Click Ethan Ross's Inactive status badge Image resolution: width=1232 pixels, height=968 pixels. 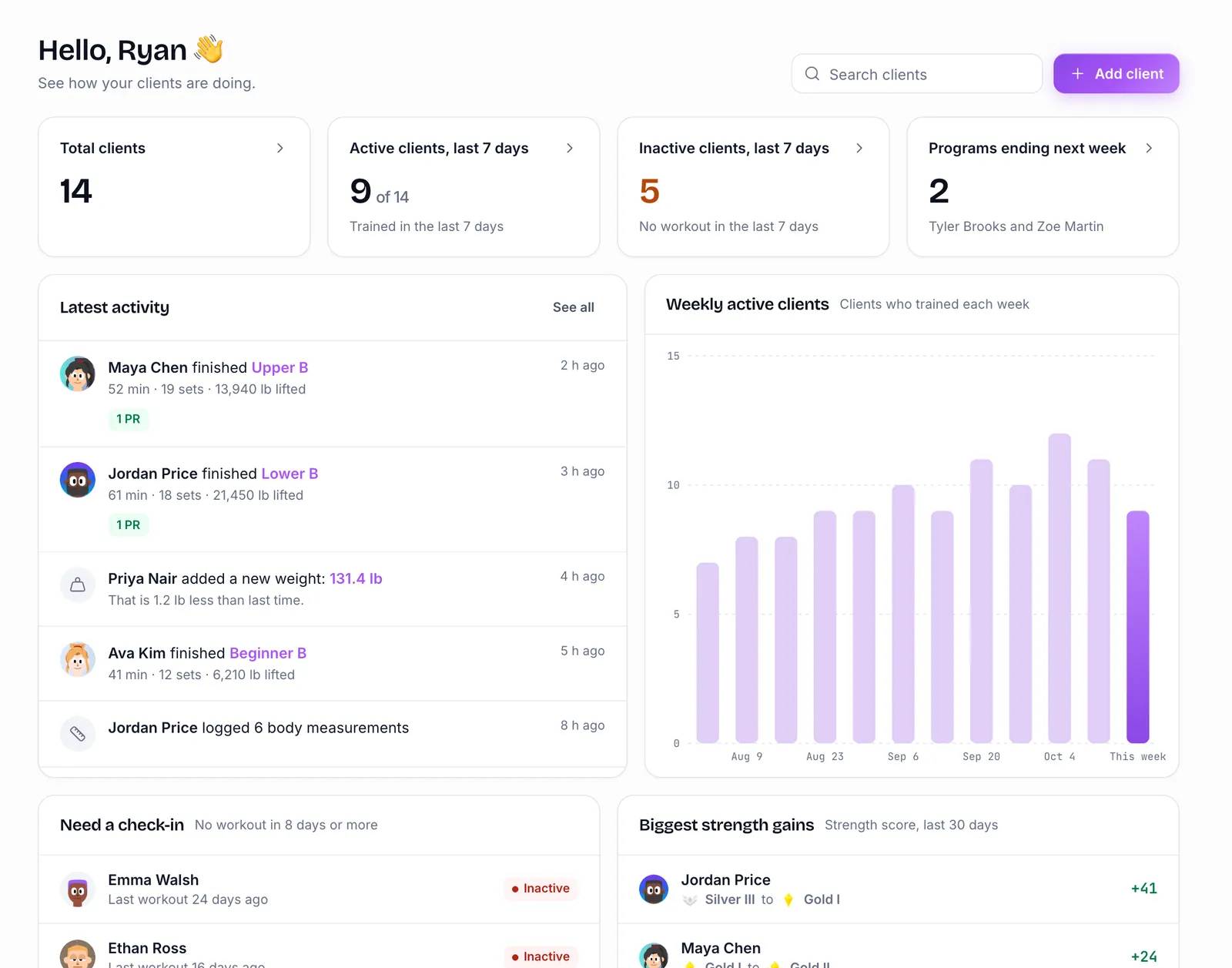[541, 956]
